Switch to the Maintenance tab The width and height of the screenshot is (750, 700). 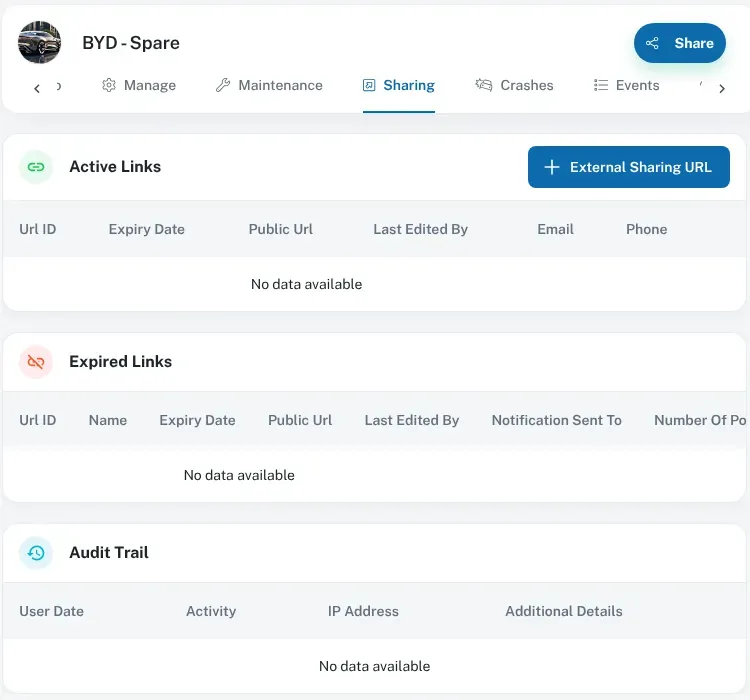(269, 85)
